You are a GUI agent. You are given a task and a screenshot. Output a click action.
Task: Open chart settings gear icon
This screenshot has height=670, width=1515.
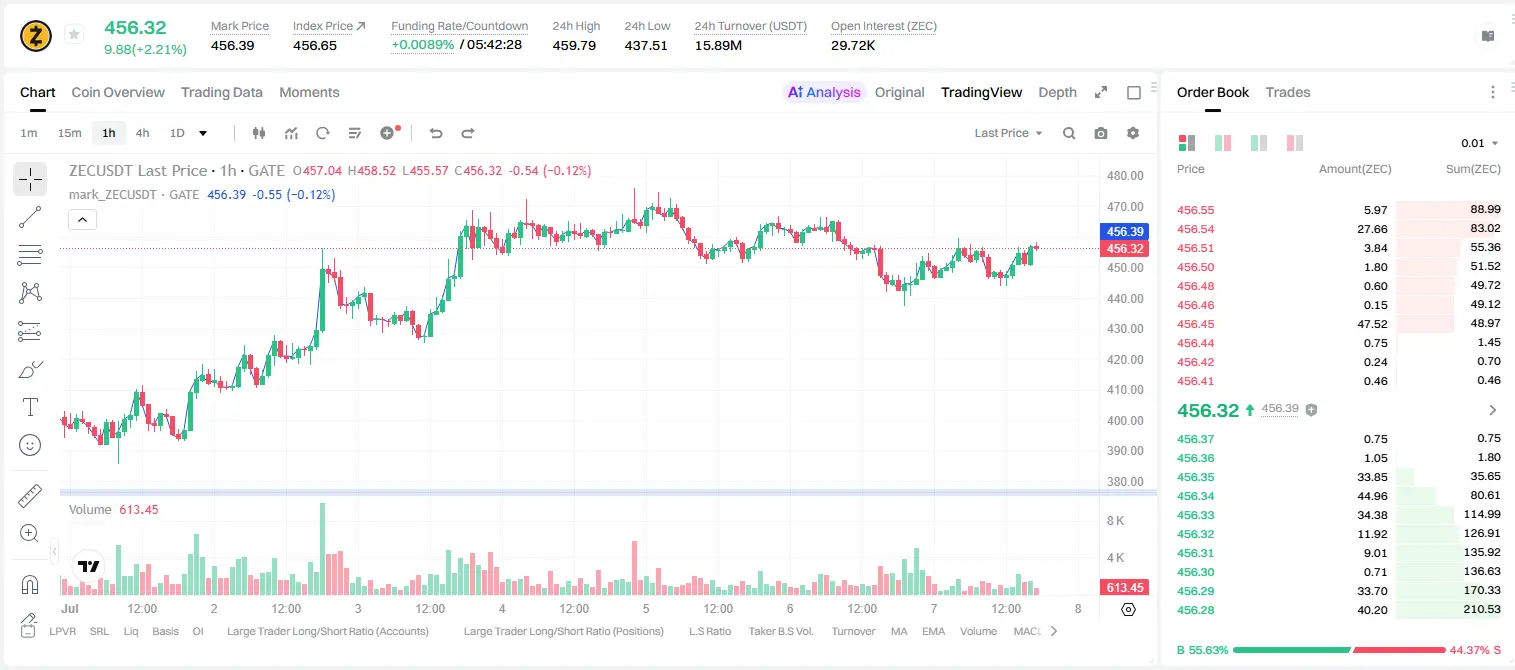(1133, 133)
